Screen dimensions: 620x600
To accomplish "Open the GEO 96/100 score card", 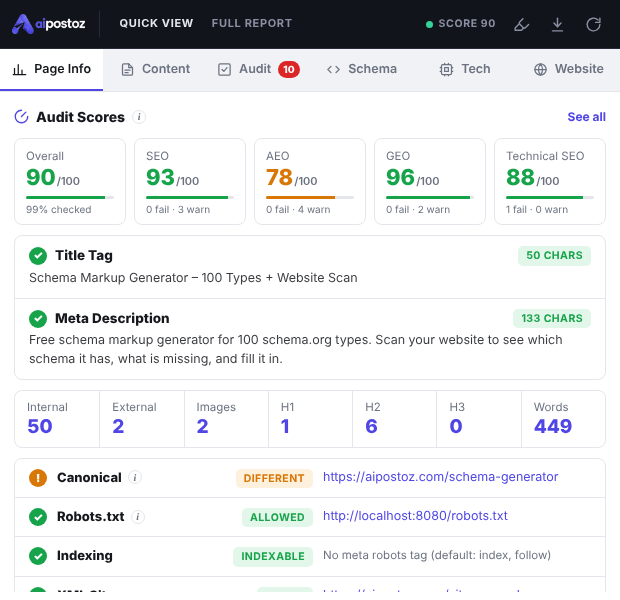I will [x=430, y=182].
